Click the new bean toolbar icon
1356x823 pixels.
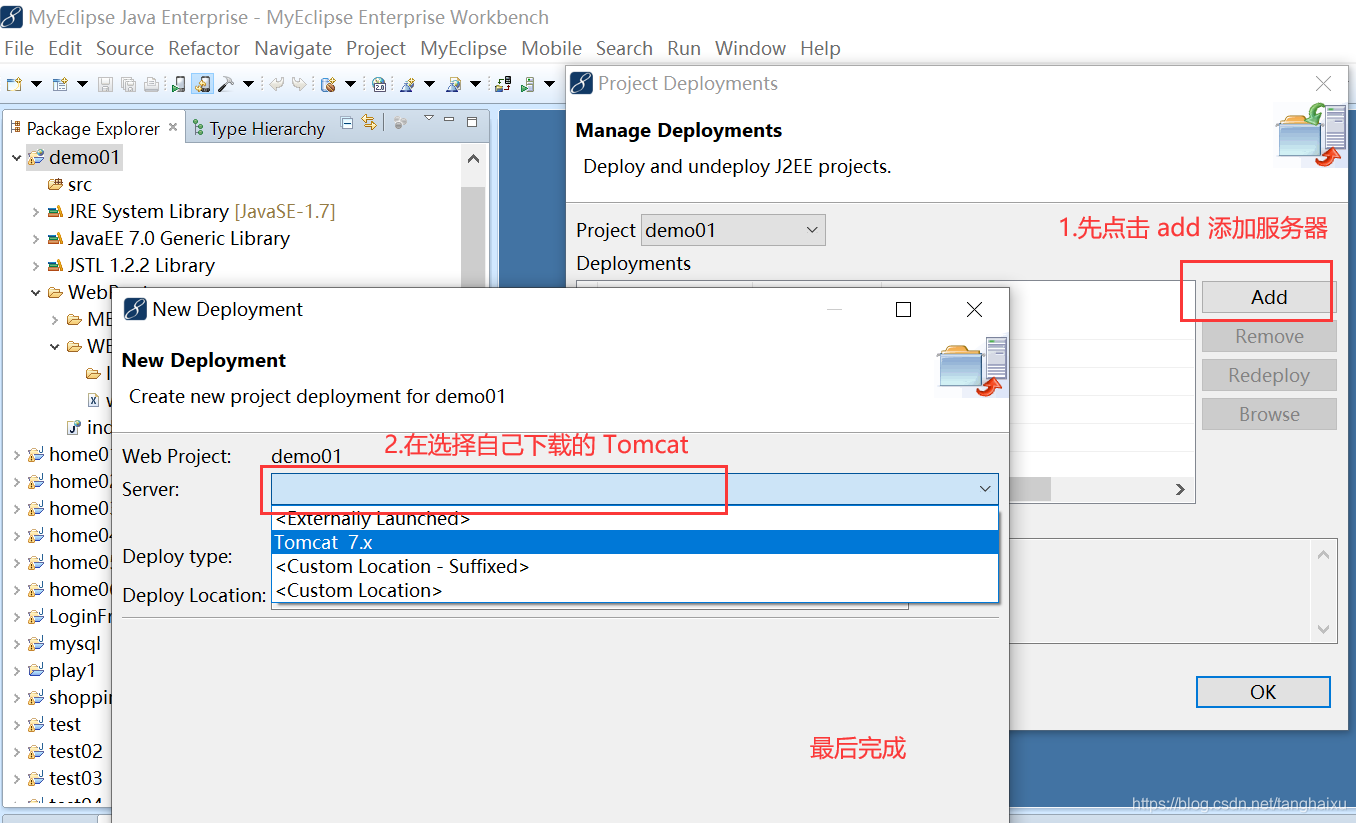pos(328,84)
